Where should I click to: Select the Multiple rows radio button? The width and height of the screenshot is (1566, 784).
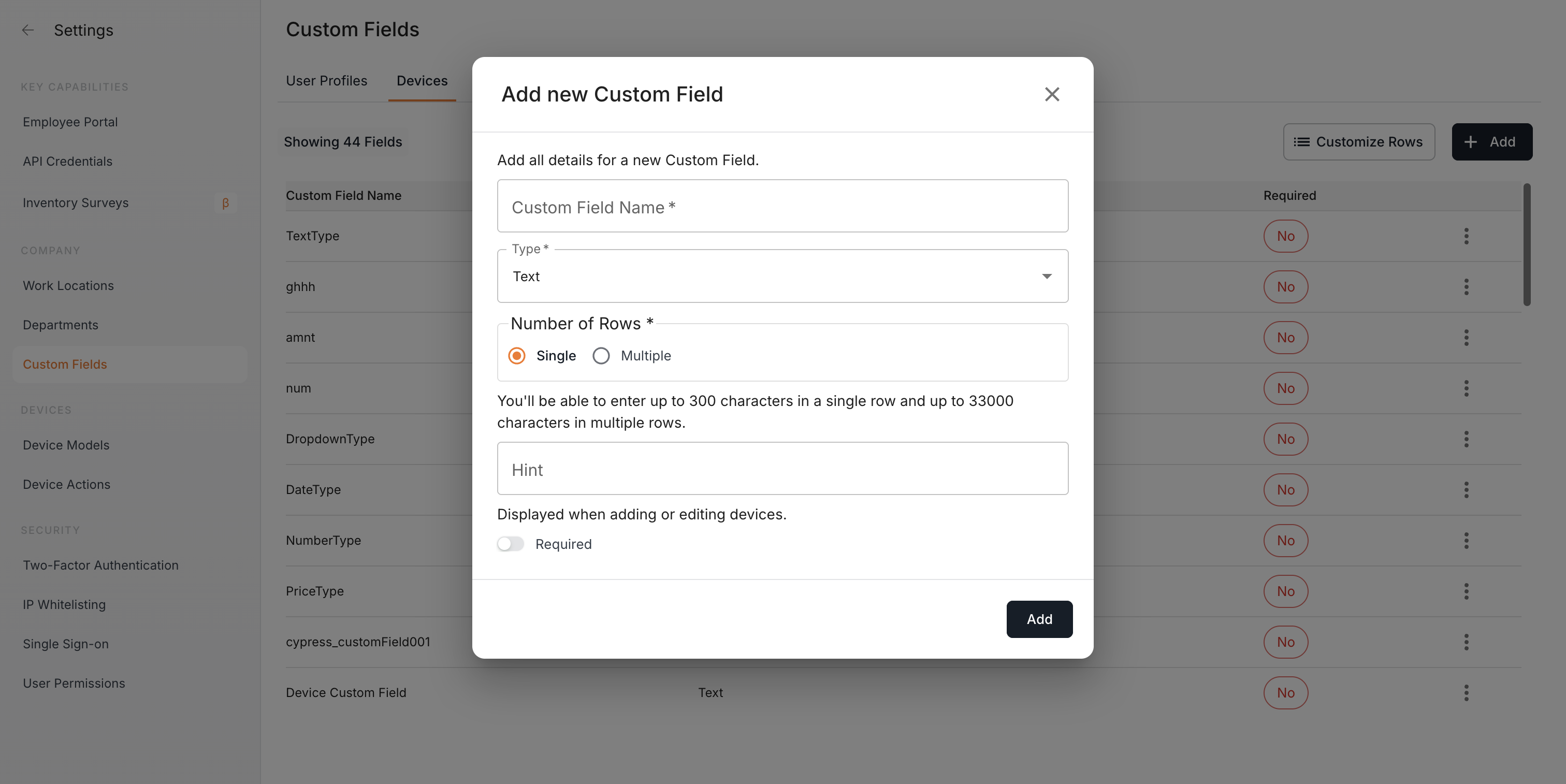601,356
